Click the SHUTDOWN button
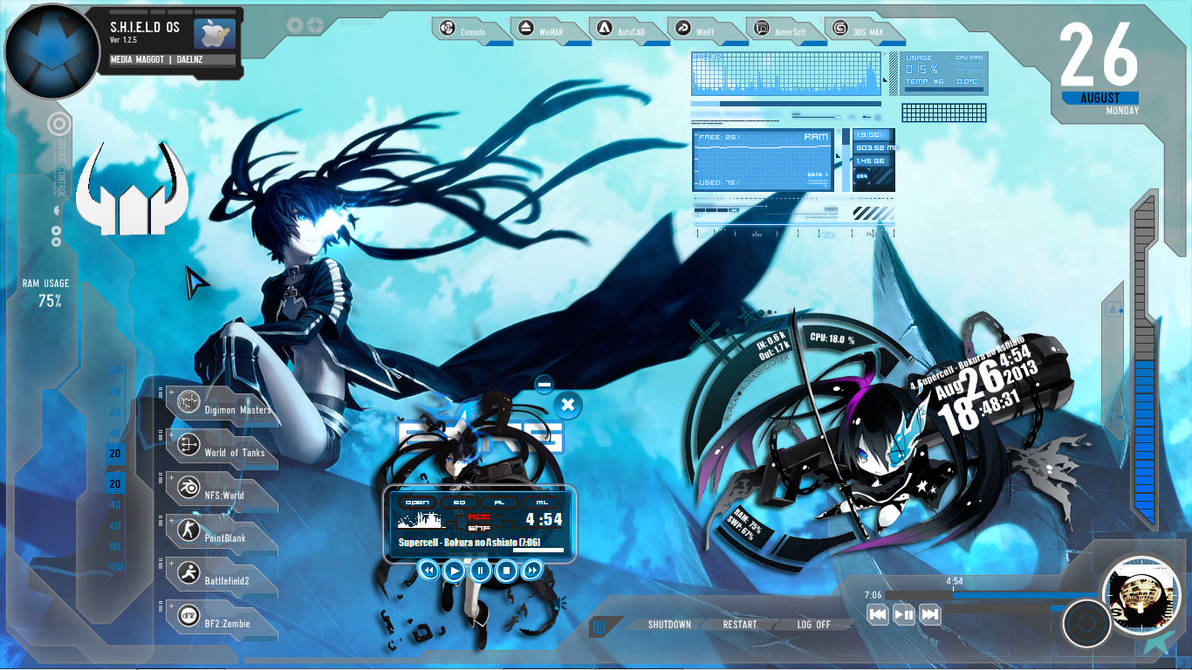 pyautogui.click(x=669, y=624)
